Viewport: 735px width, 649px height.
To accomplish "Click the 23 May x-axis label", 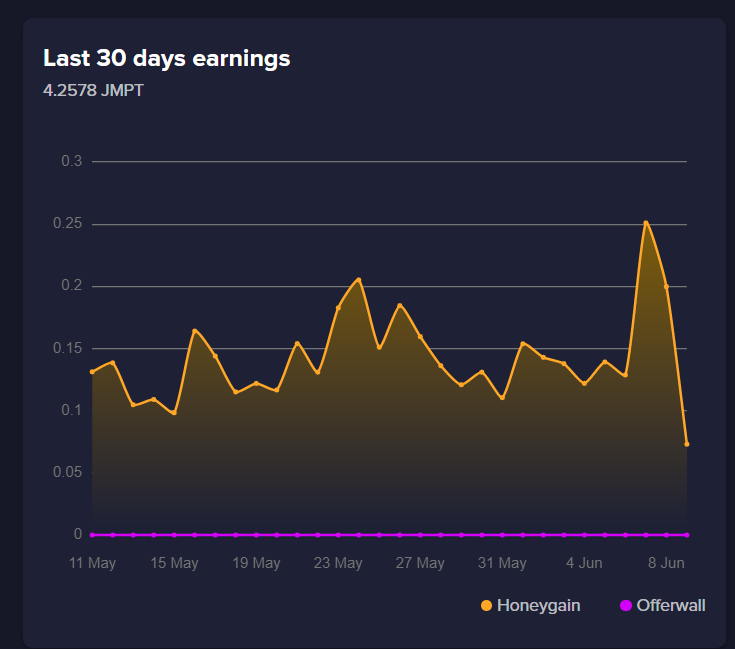I will pos(338,563).
